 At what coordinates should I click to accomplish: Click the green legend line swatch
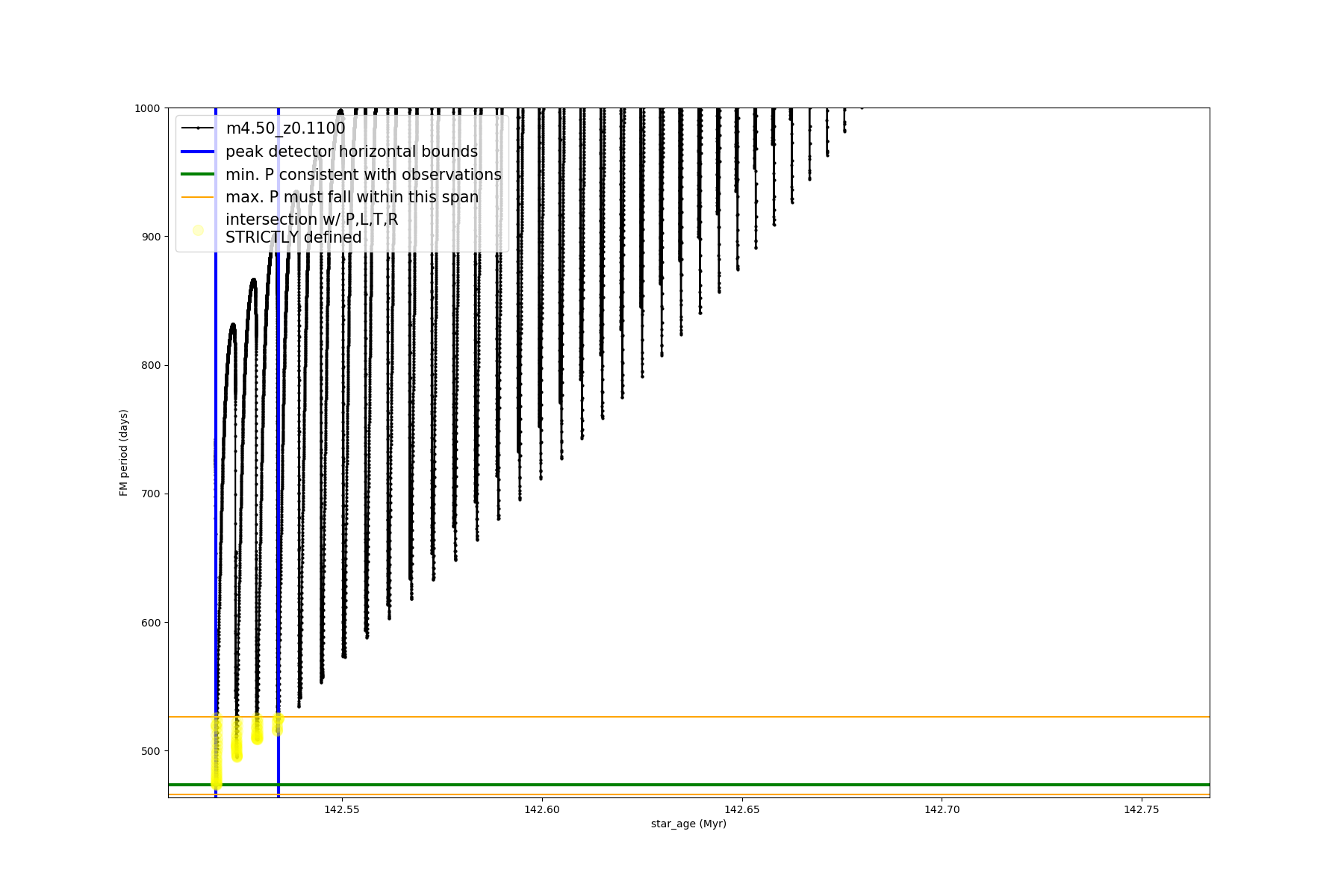(198, 175)
